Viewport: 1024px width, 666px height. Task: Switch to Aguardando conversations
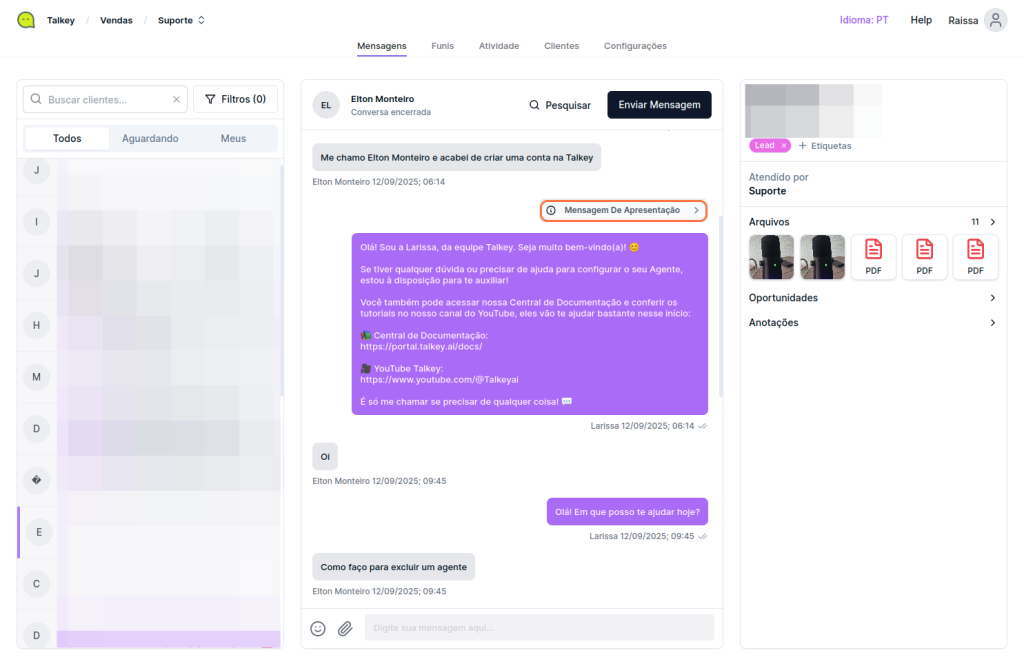point(150,139)
